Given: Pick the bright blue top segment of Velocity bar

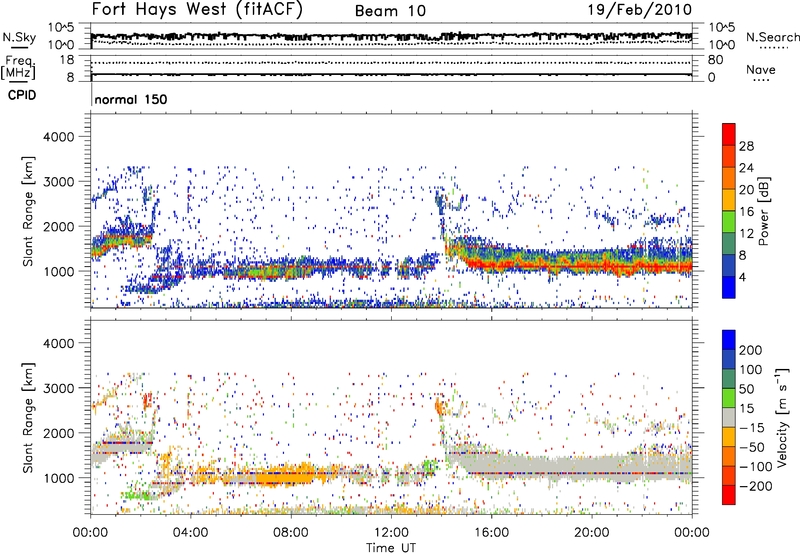Looking at the screenshot, I should 729,340.
